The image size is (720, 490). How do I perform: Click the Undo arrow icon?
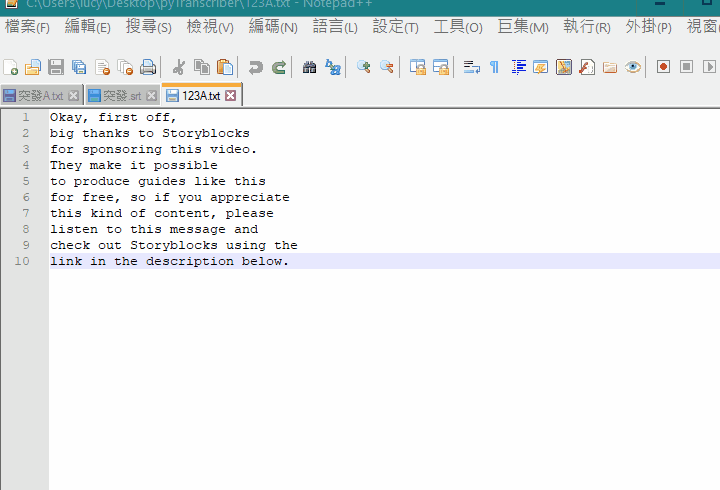click(x=255, y=68)
